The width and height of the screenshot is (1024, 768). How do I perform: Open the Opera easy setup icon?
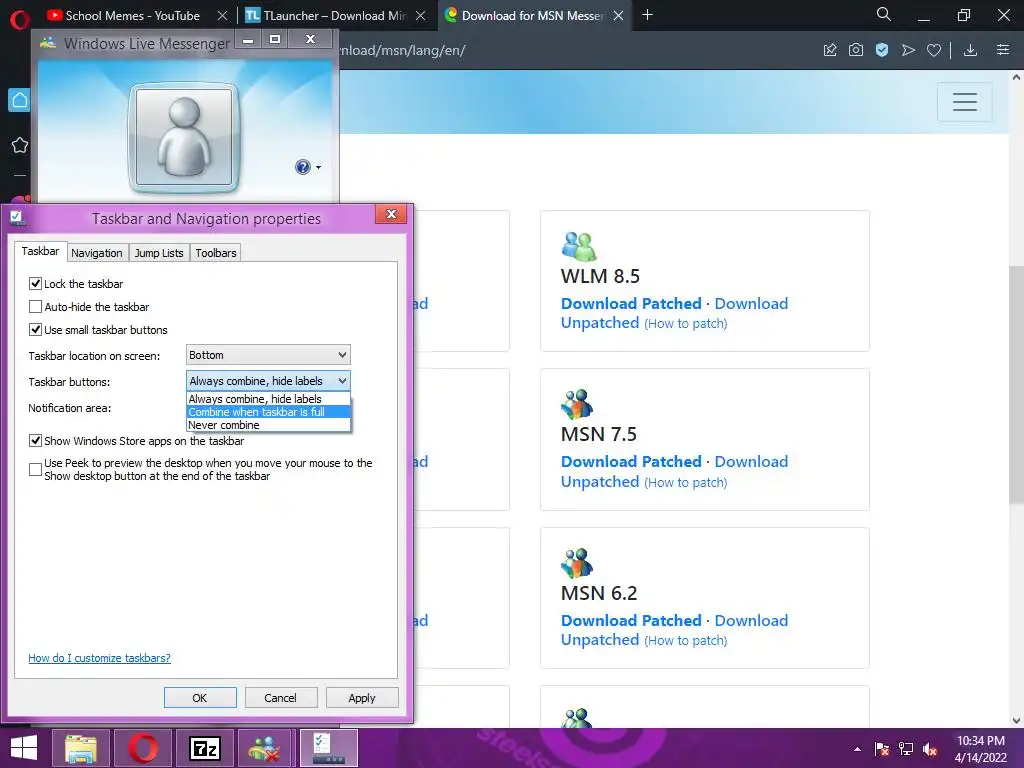pos(1003,50)
